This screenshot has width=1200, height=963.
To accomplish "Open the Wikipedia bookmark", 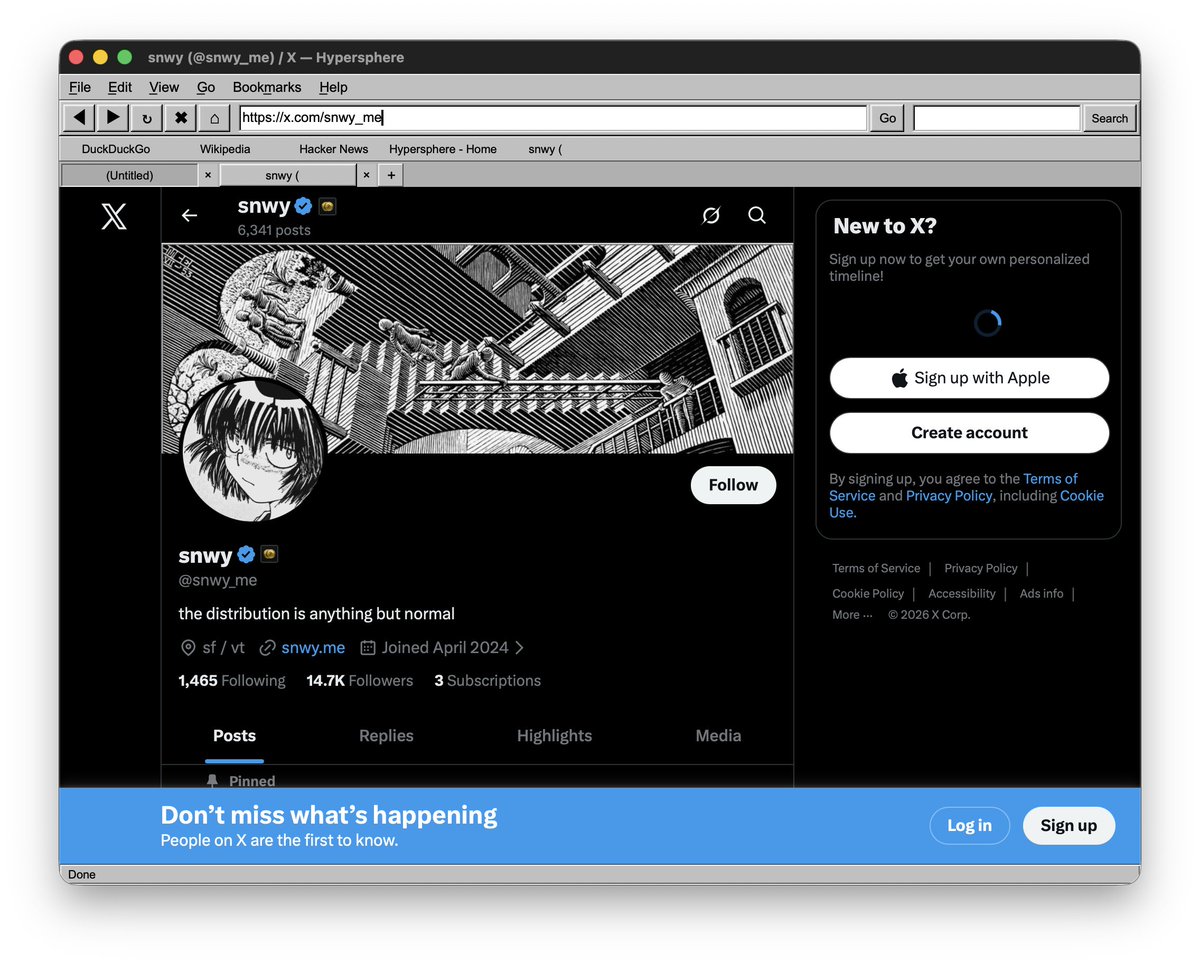I will pyautogui.click(x=225, y=149).
